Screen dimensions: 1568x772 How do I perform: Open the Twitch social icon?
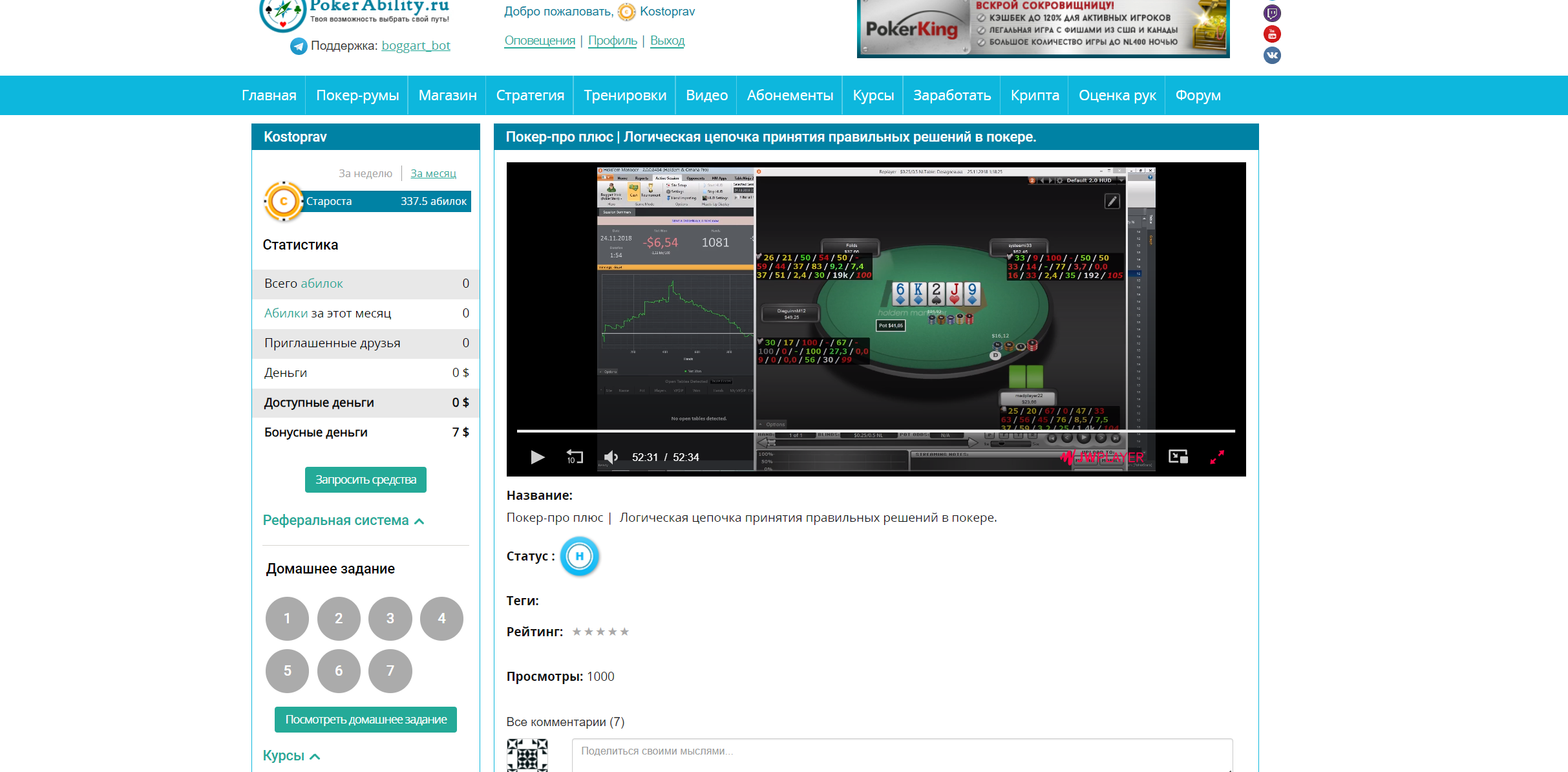pyautogui.click(x=1272, y=13)
